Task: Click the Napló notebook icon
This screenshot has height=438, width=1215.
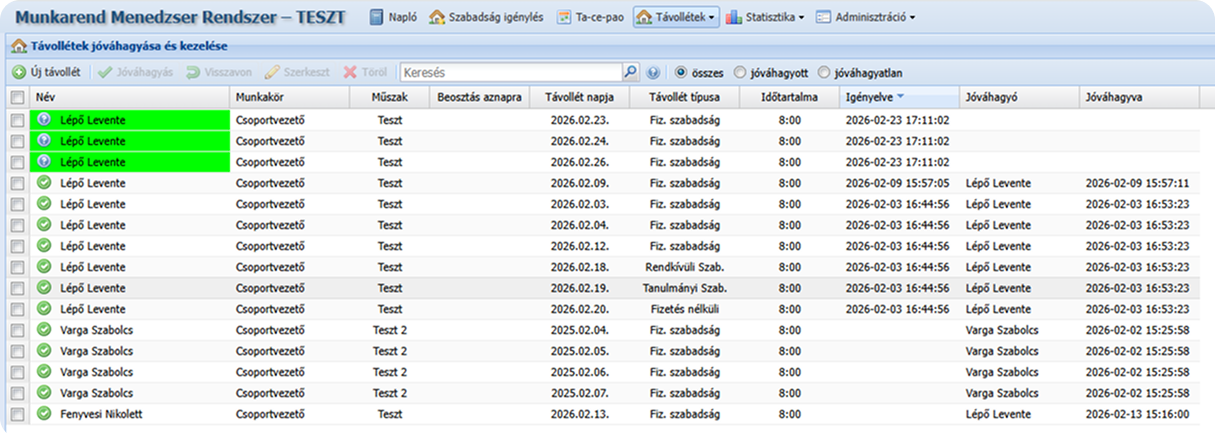Action: point(377,17)
